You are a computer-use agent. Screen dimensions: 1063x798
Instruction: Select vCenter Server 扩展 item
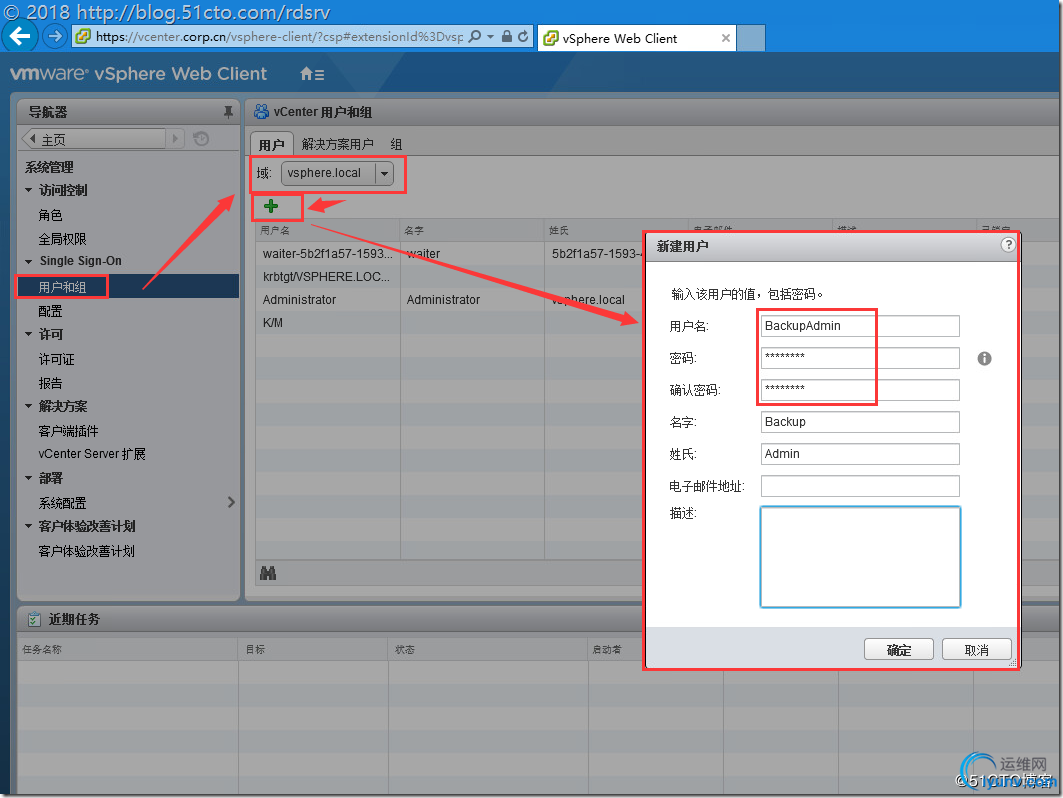(x=92, y=454)
